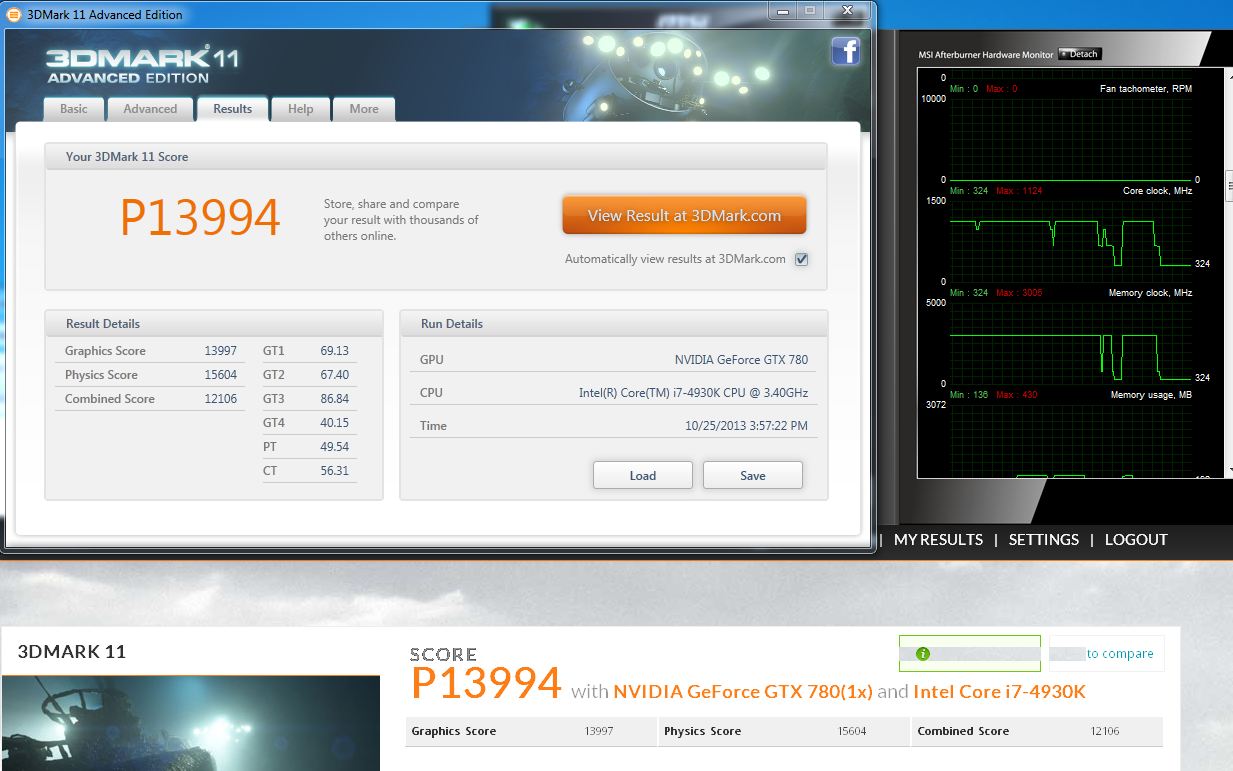Click the 3DMark 11 underwater thumbnail image
Image resolution: width=1233 pixels, height=771 pixels.
190,723
